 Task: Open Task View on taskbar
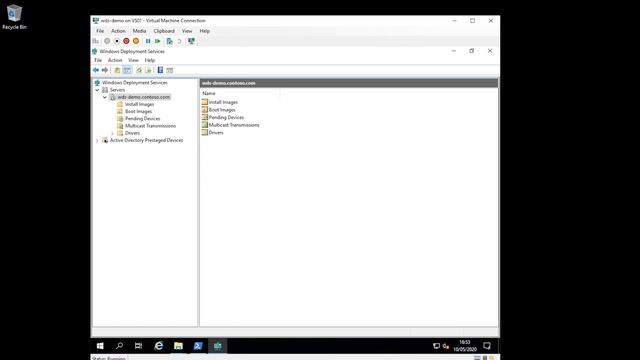point(138,346)
